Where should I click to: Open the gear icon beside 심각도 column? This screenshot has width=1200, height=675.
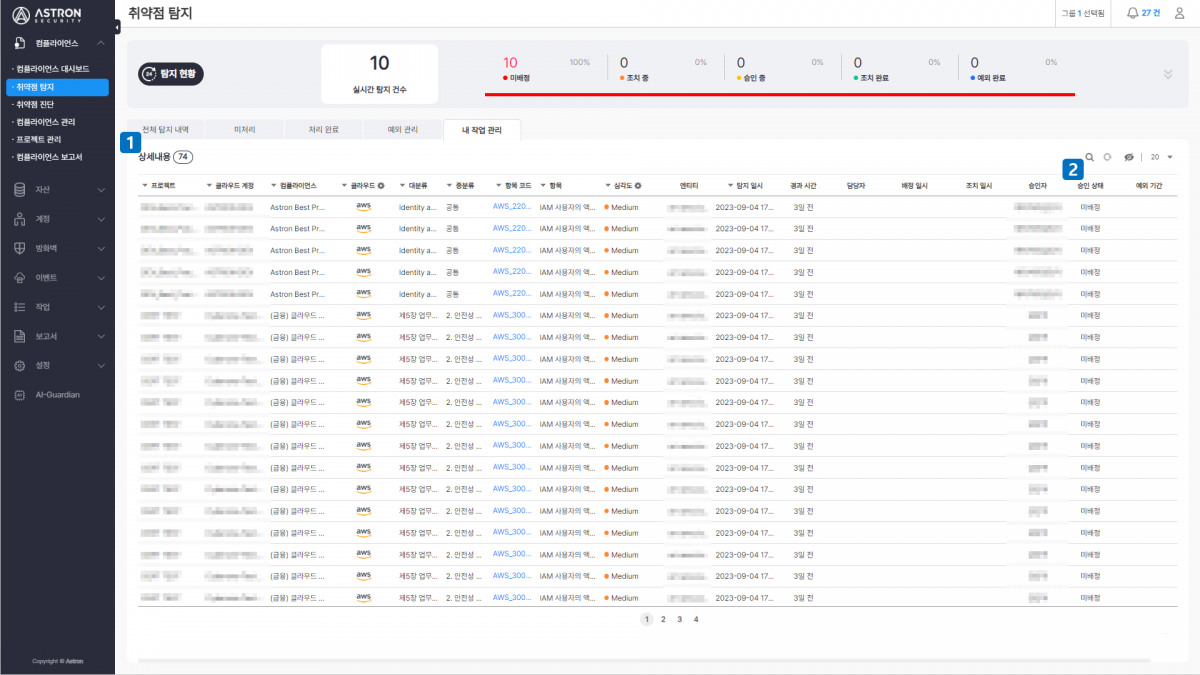[x=638, y=186]
